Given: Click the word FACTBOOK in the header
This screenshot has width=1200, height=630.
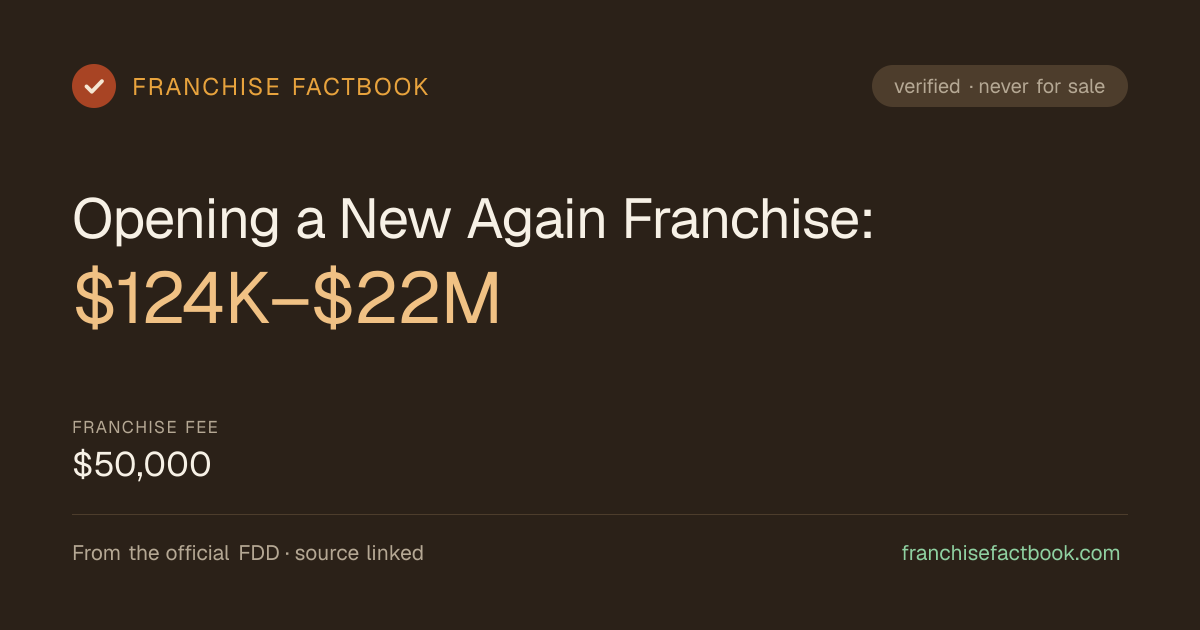Looking at the screenshot, I should [x=361, y=87].
